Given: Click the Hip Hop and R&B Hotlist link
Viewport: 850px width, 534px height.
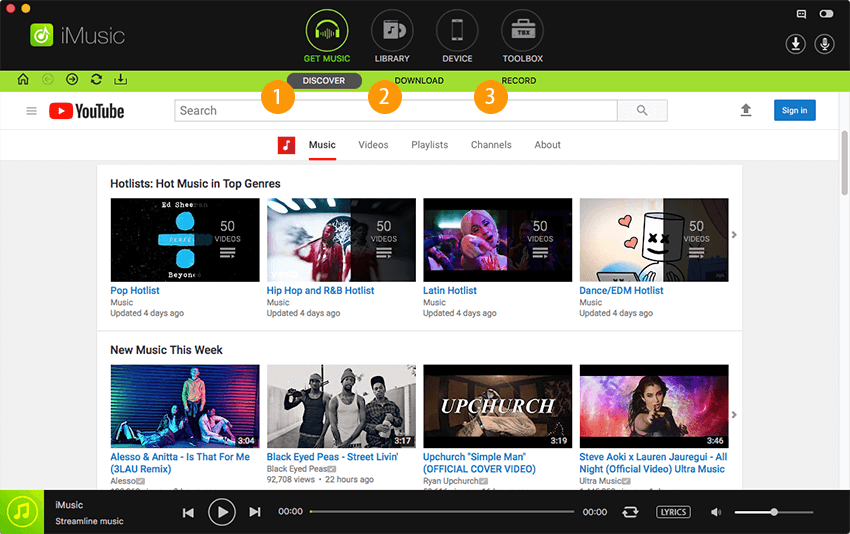Looking at the screenshot, I should click(320, 291).
